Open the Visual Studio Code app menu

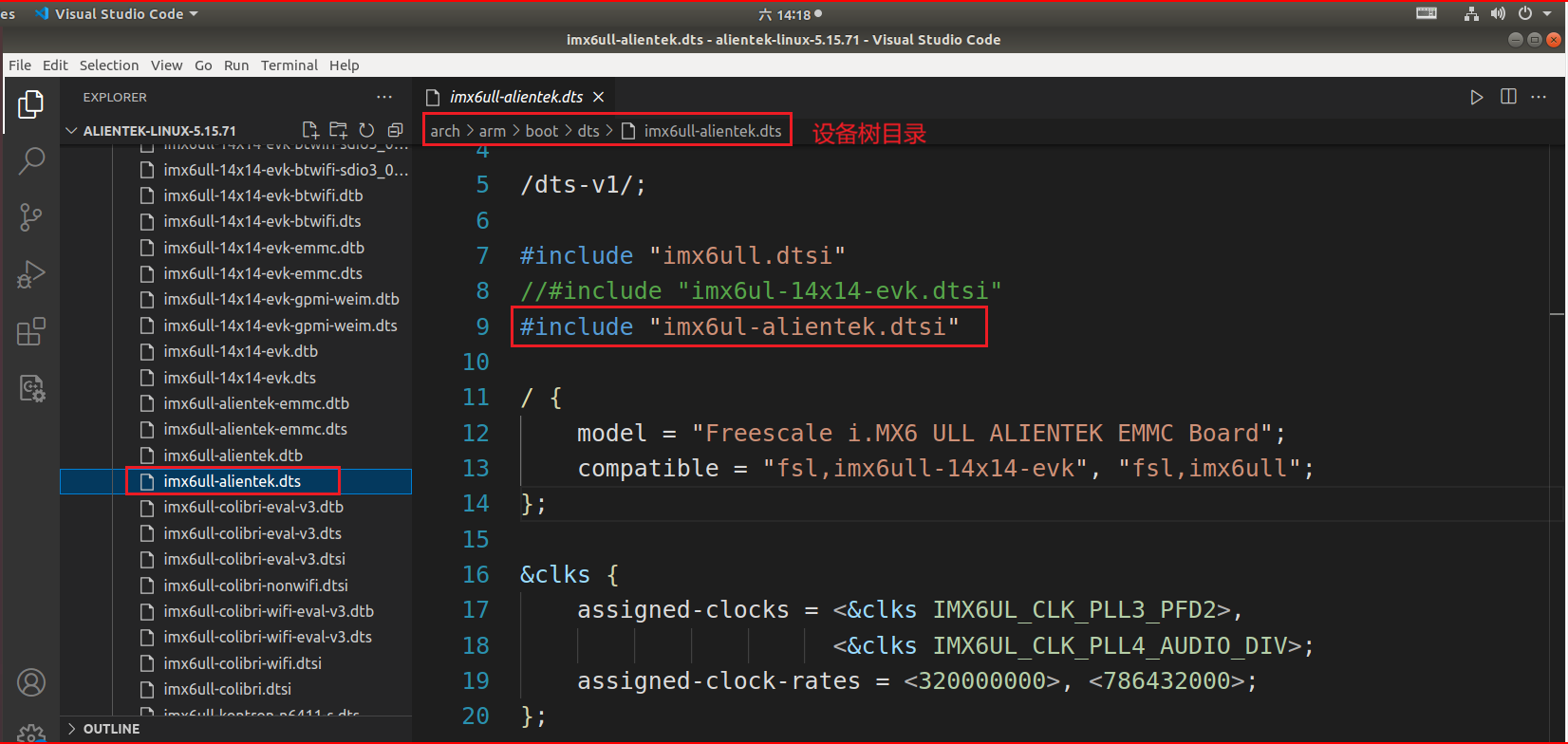tap(116, 14)
